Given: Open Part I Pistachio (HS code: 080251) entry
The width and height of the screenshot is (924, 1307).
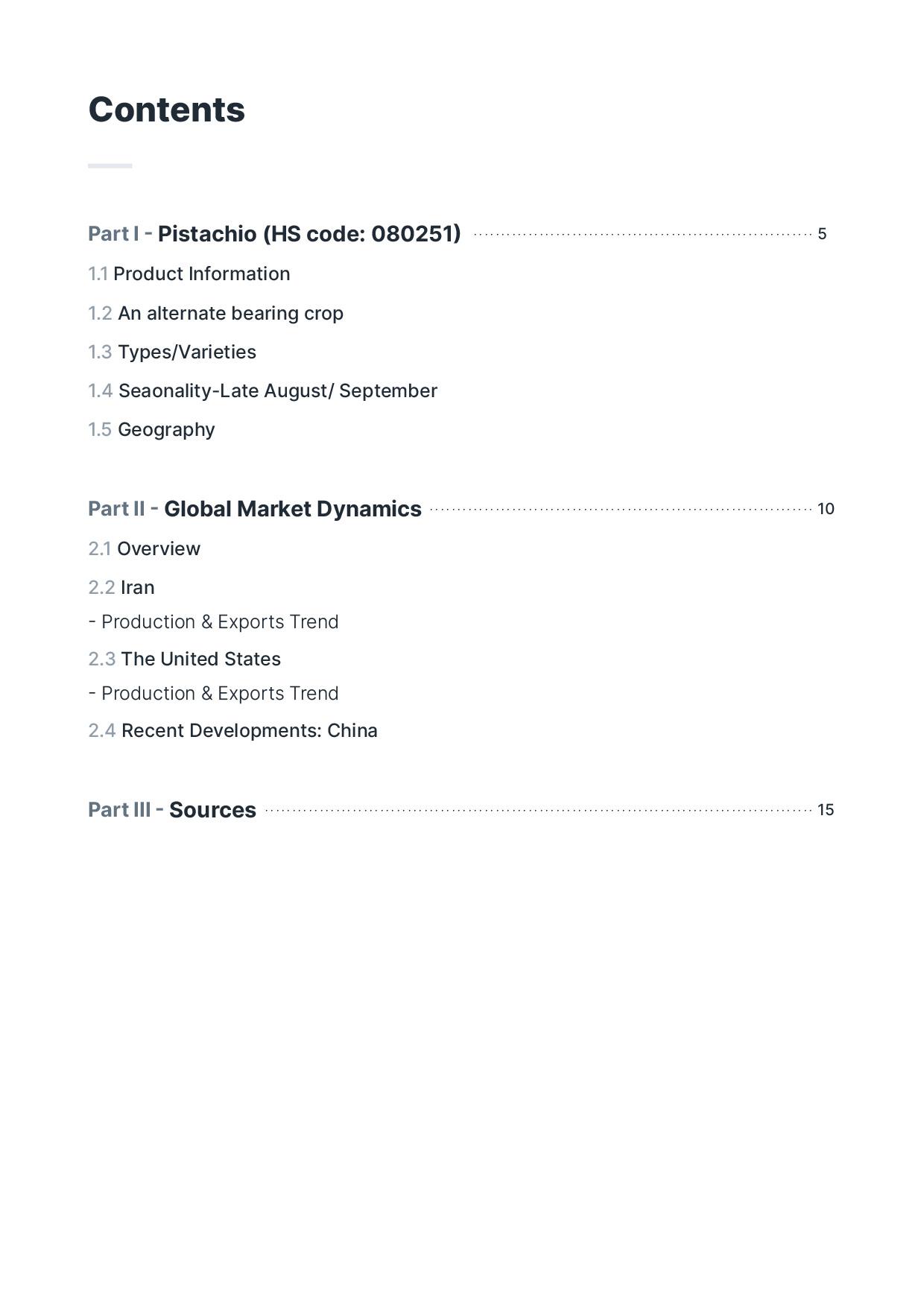Looking at the screenshot, I should (274, 234).
